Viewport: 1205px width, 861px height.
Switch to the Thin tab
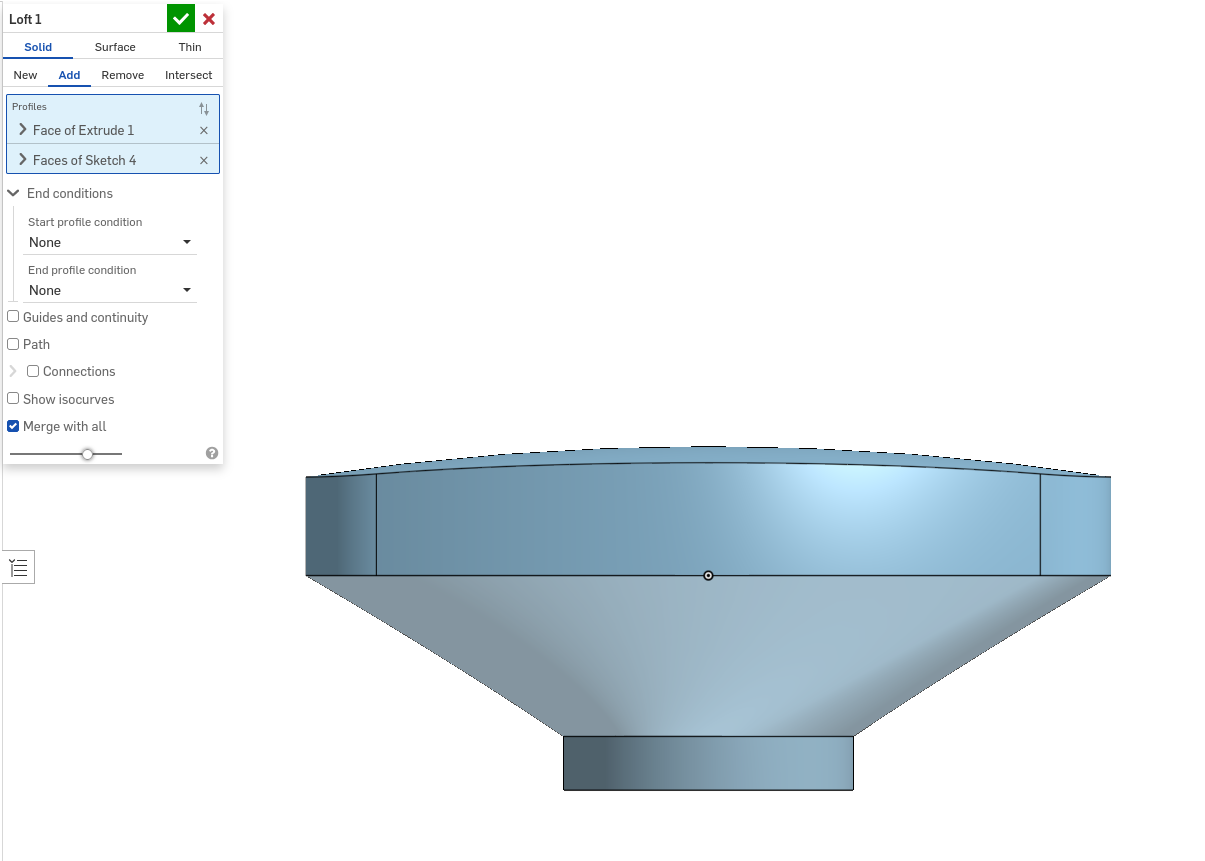coord(190,47)
